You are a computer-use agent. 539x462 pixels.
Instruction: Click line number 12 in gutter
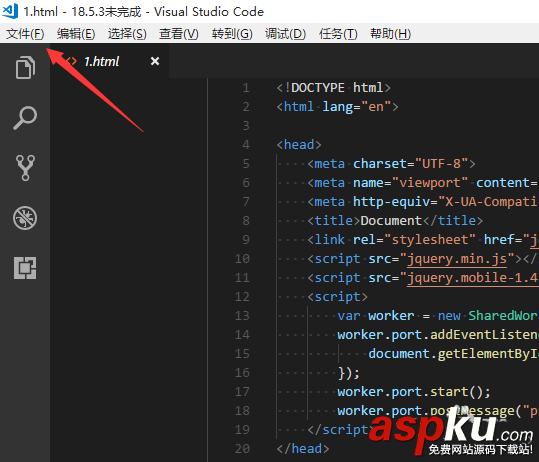click(x=242, y=297)
